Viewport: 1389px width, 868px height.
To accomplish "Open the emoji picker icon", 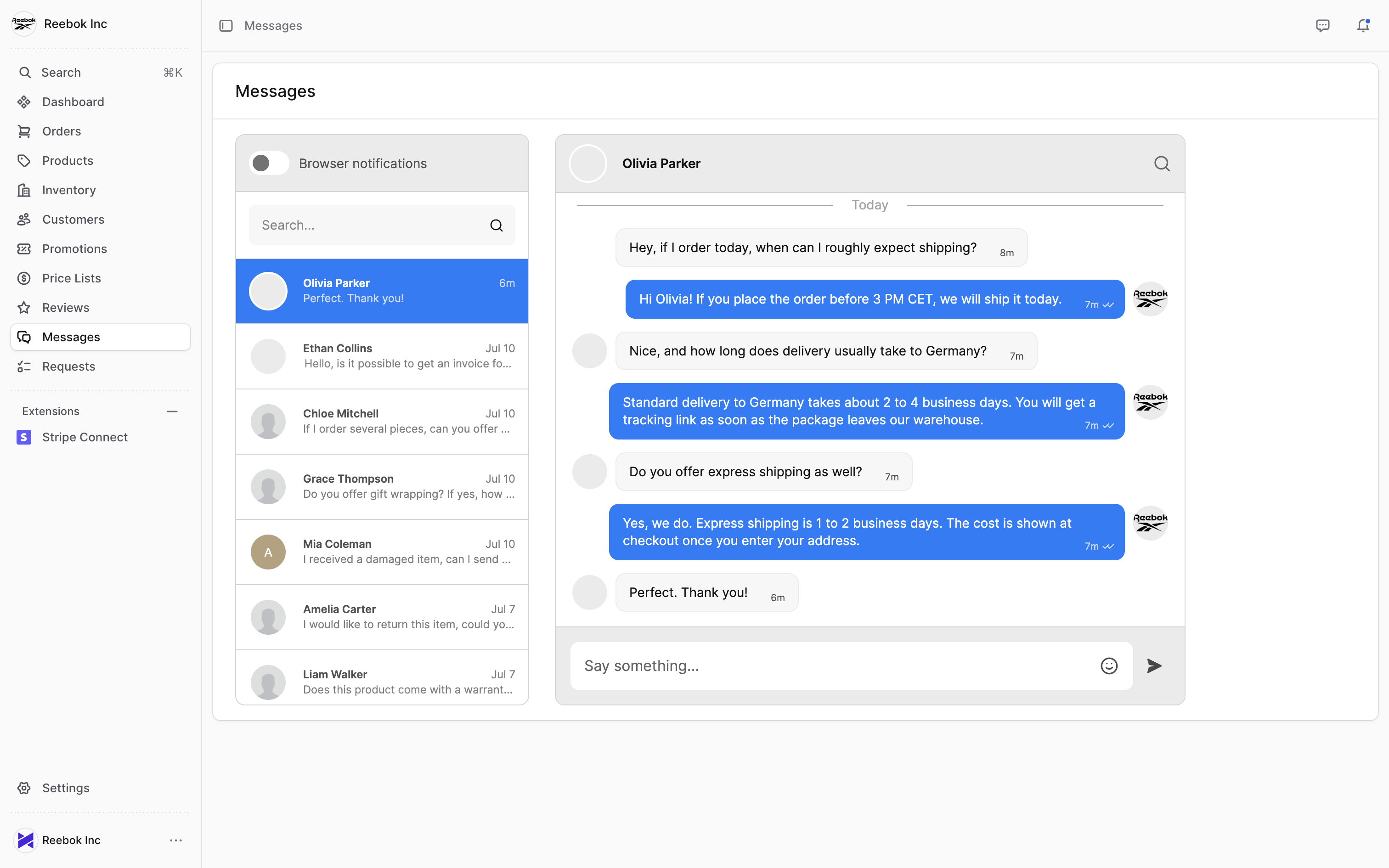I will 1109,666.
